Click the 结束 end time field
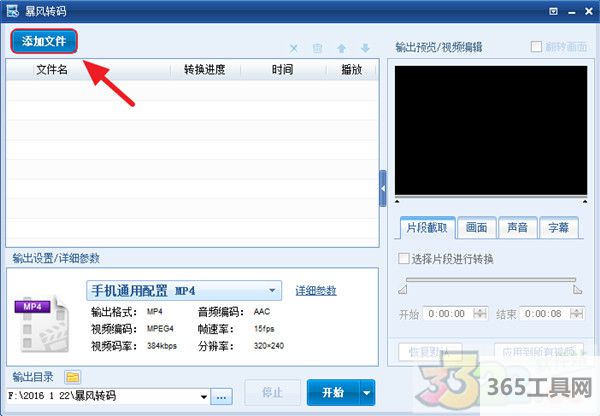 click(541, 314)
